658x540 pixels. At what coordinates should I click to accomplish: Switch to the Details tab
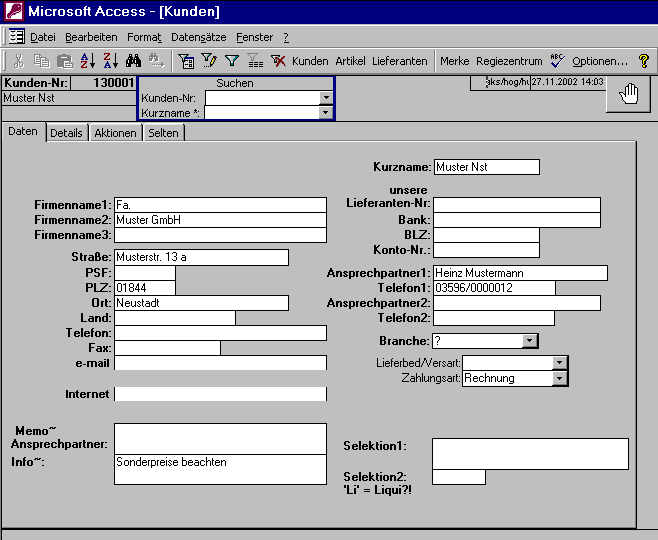pyautogui.click(x=67, y=133)
